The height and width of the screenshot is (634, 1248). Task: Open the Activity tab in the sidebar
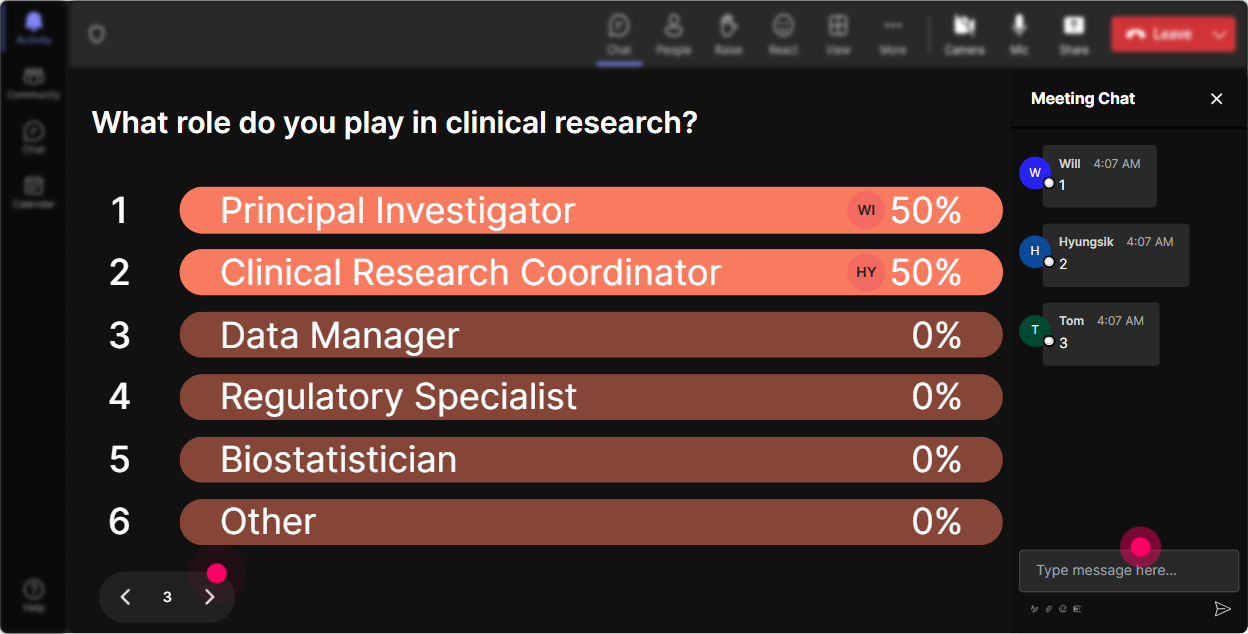(33, 29)
